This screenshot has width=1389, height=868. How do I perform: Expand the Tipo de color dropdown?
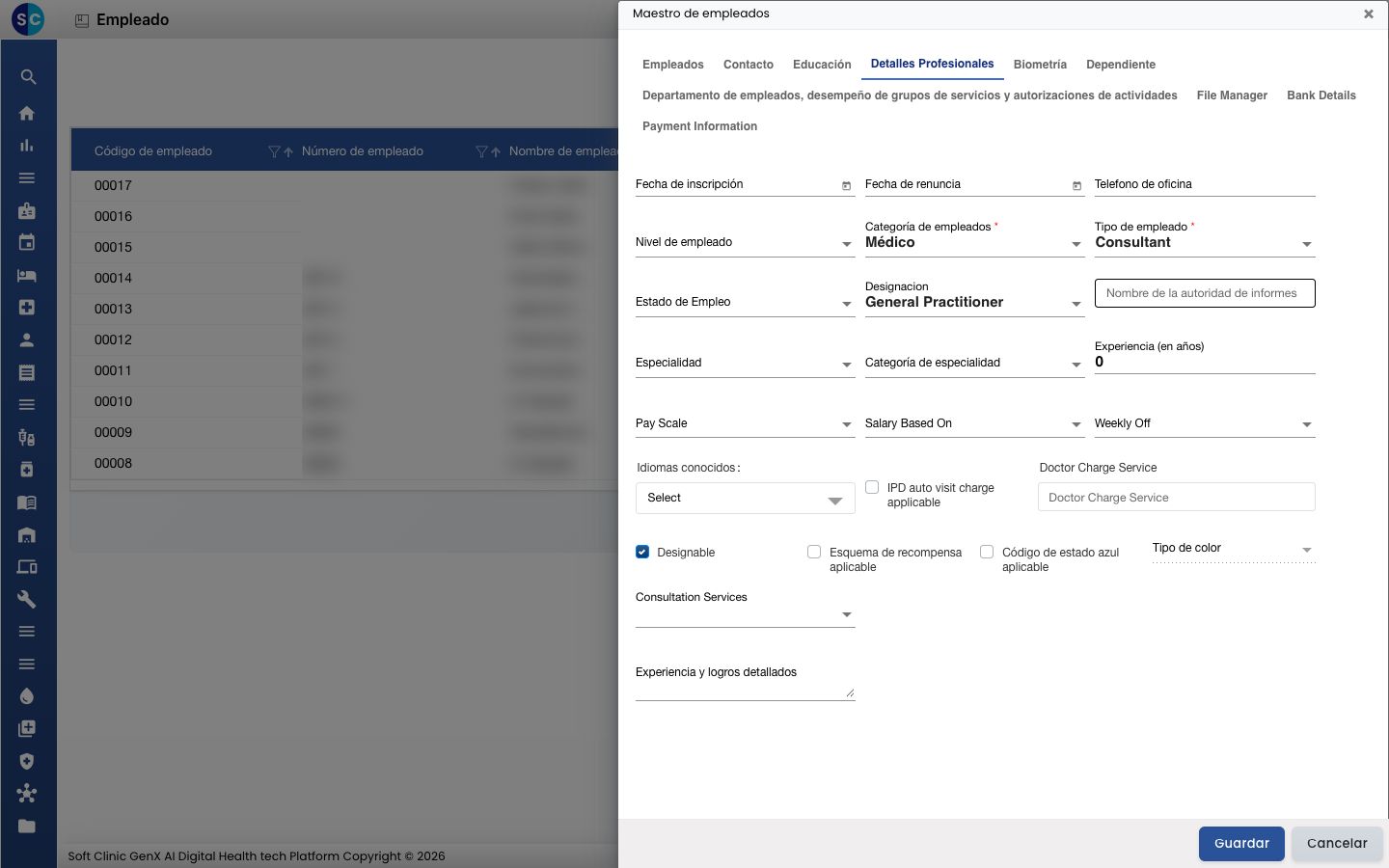coord(1234,549)
